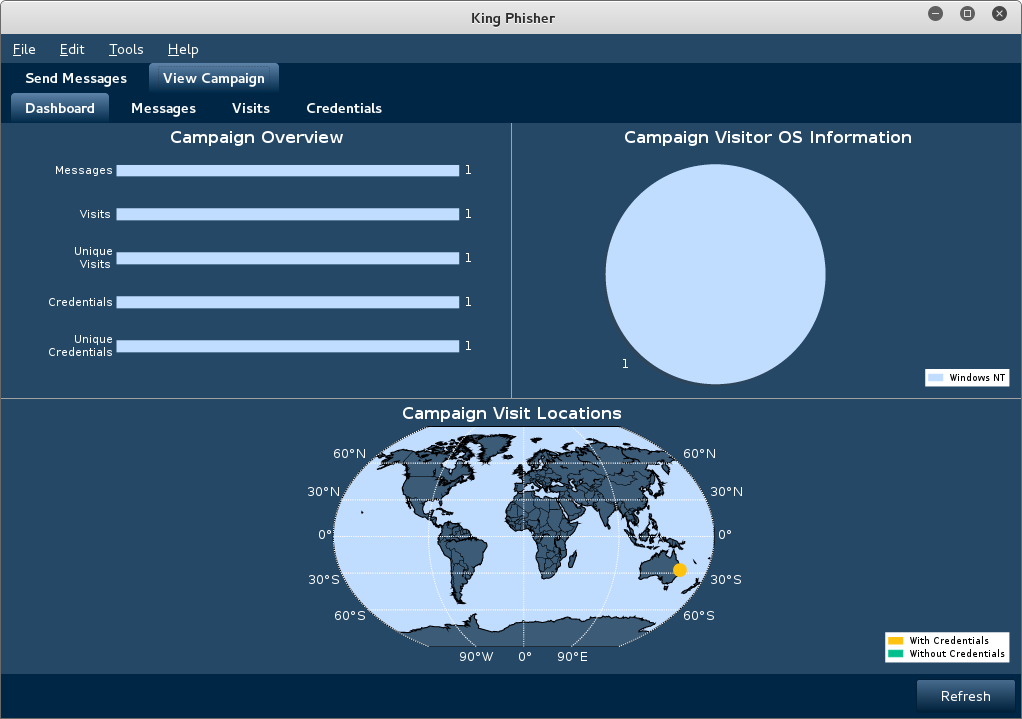This screenshot has height=719, width=1022.
Task: Click the Unique Credentials bar
Action: [287, 346]
